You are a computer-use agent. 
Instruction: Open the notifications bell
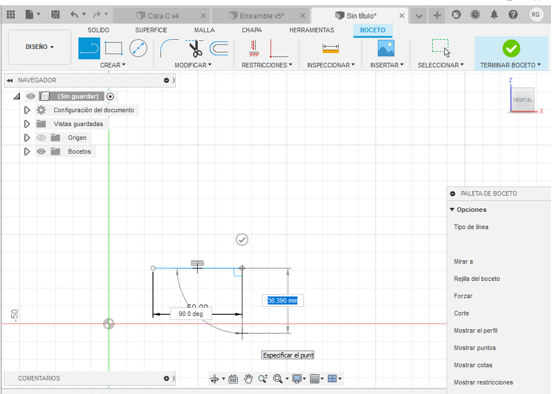point(494,14)
